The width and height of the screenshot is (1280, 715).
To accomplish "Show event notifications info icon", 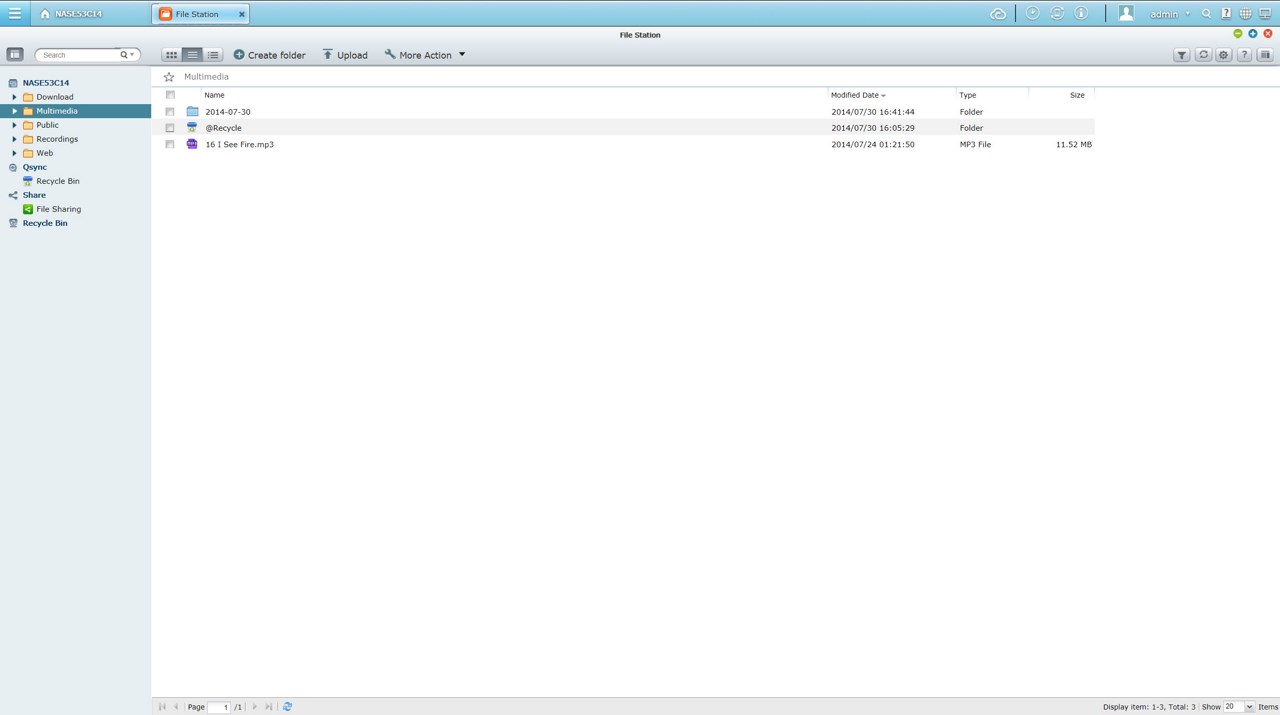I will 1081,14.
